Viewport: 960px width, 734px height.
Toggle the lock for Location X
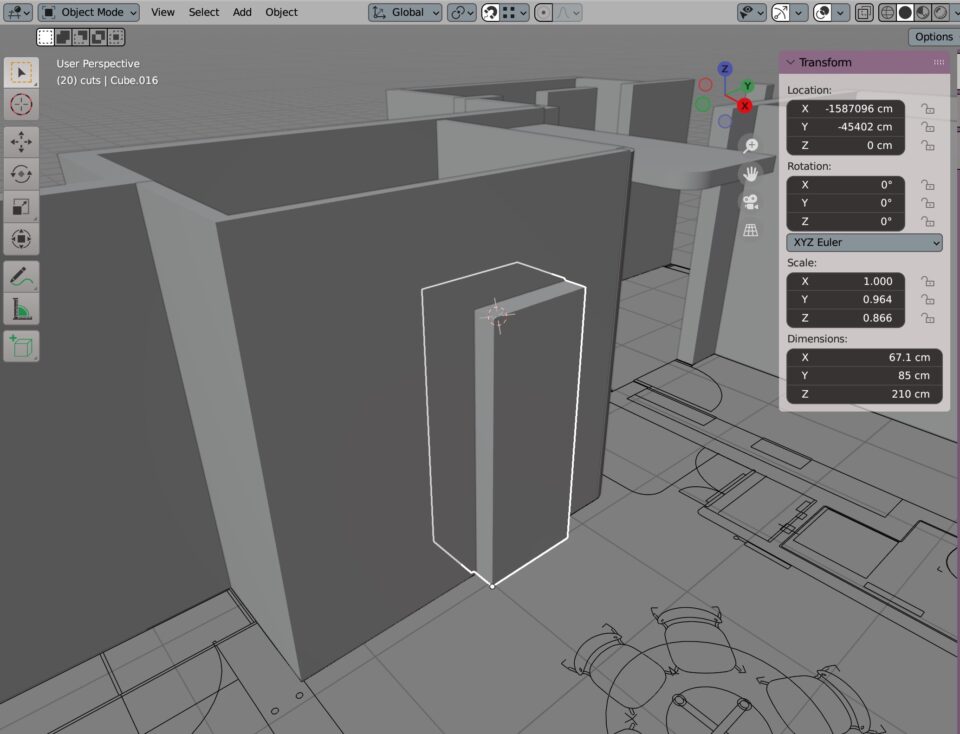point(927,109)
